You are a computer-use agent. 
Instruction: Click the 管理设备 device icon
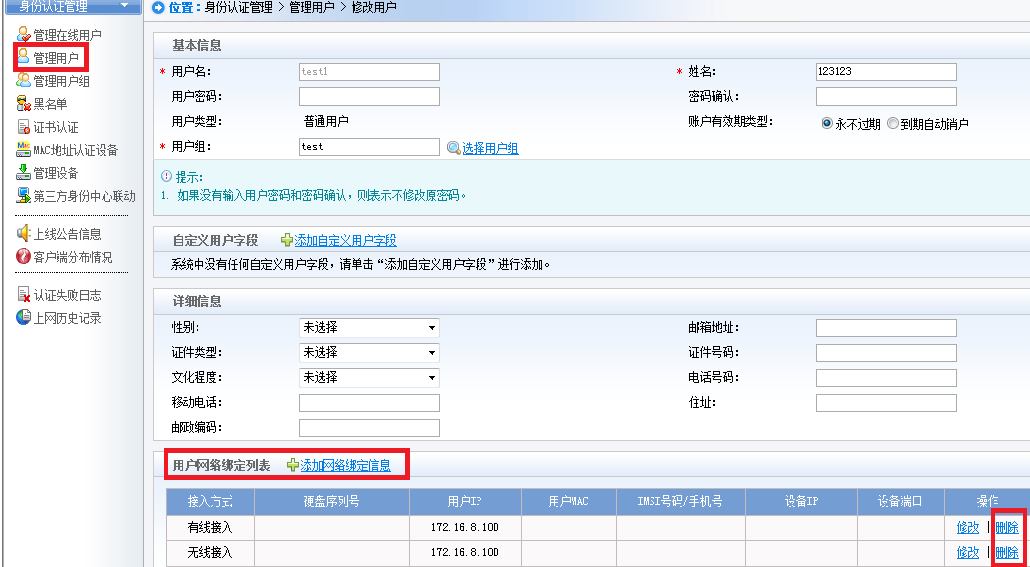click(24, 173)
